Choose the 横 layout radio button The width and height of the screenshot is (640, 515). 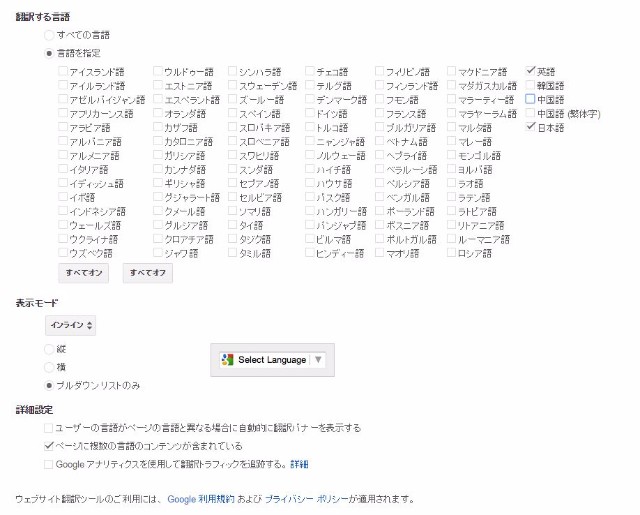coord(49,367)
